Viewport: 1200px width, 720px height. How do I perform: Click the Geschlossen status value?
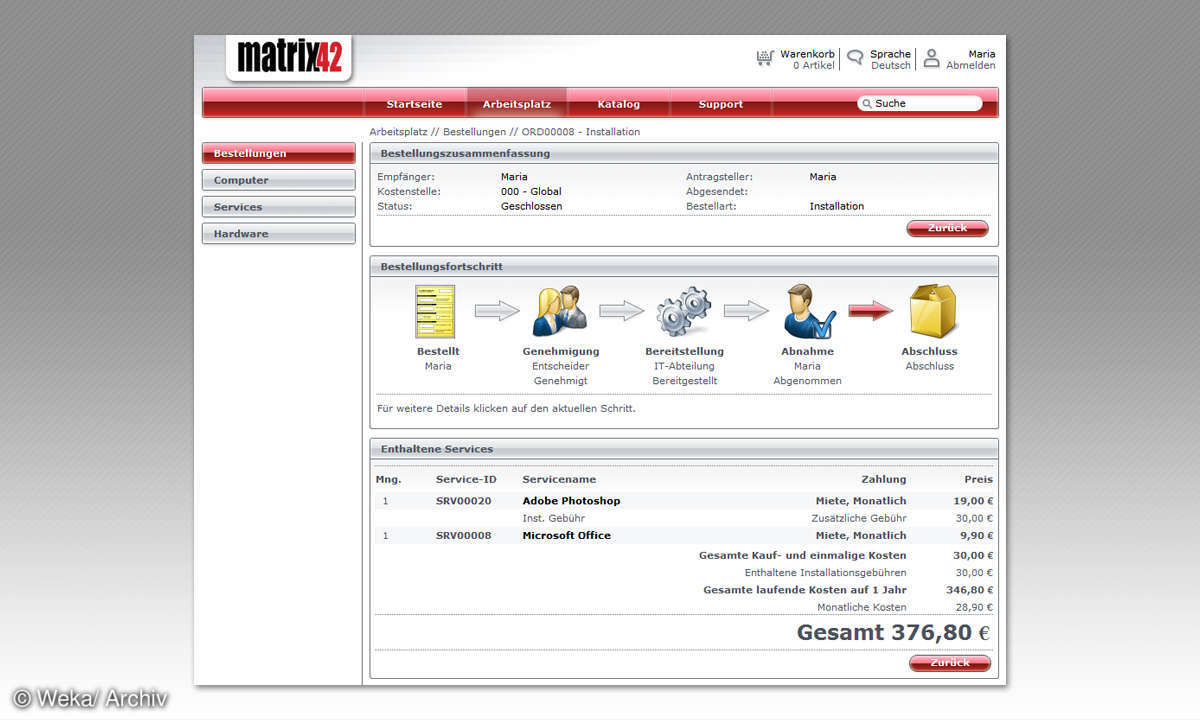pos(531,206)
